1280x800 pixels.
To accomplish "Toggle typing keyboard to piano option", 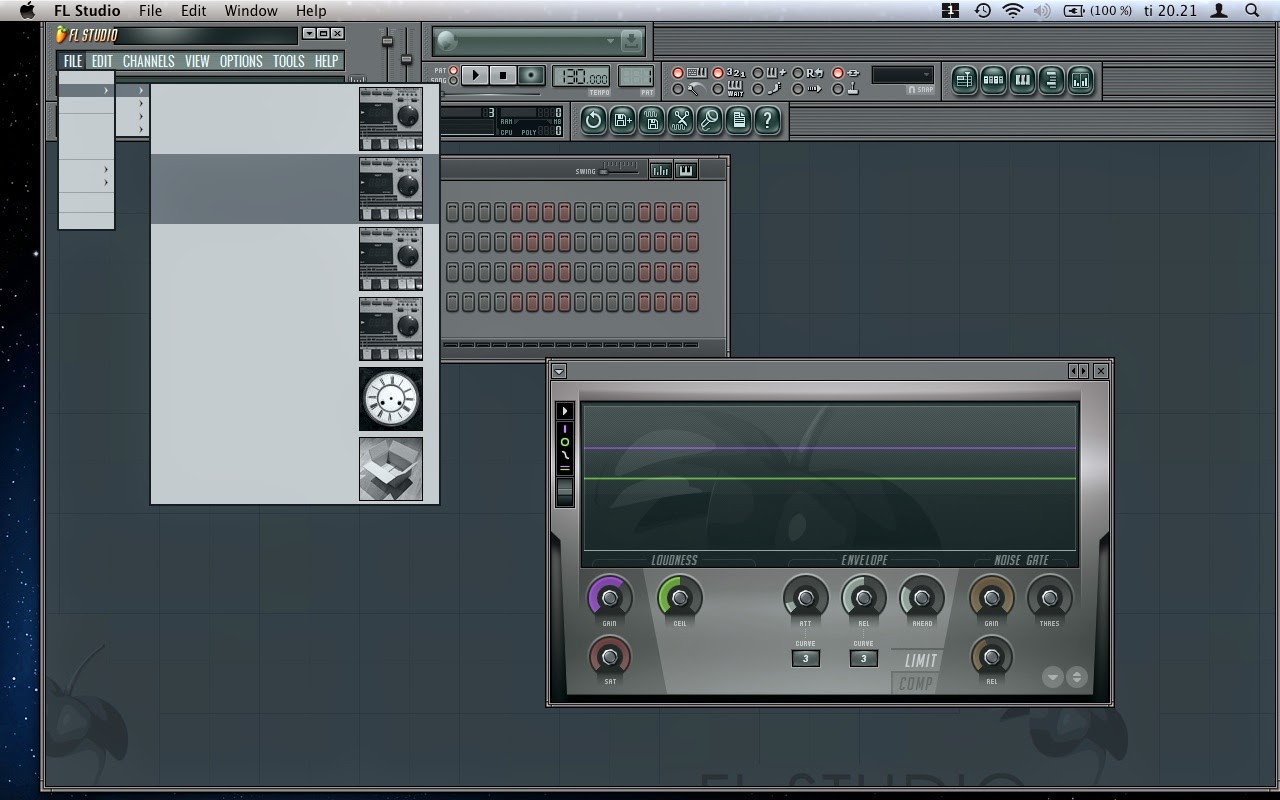I will pyautogui.click(x=690, y=73).
